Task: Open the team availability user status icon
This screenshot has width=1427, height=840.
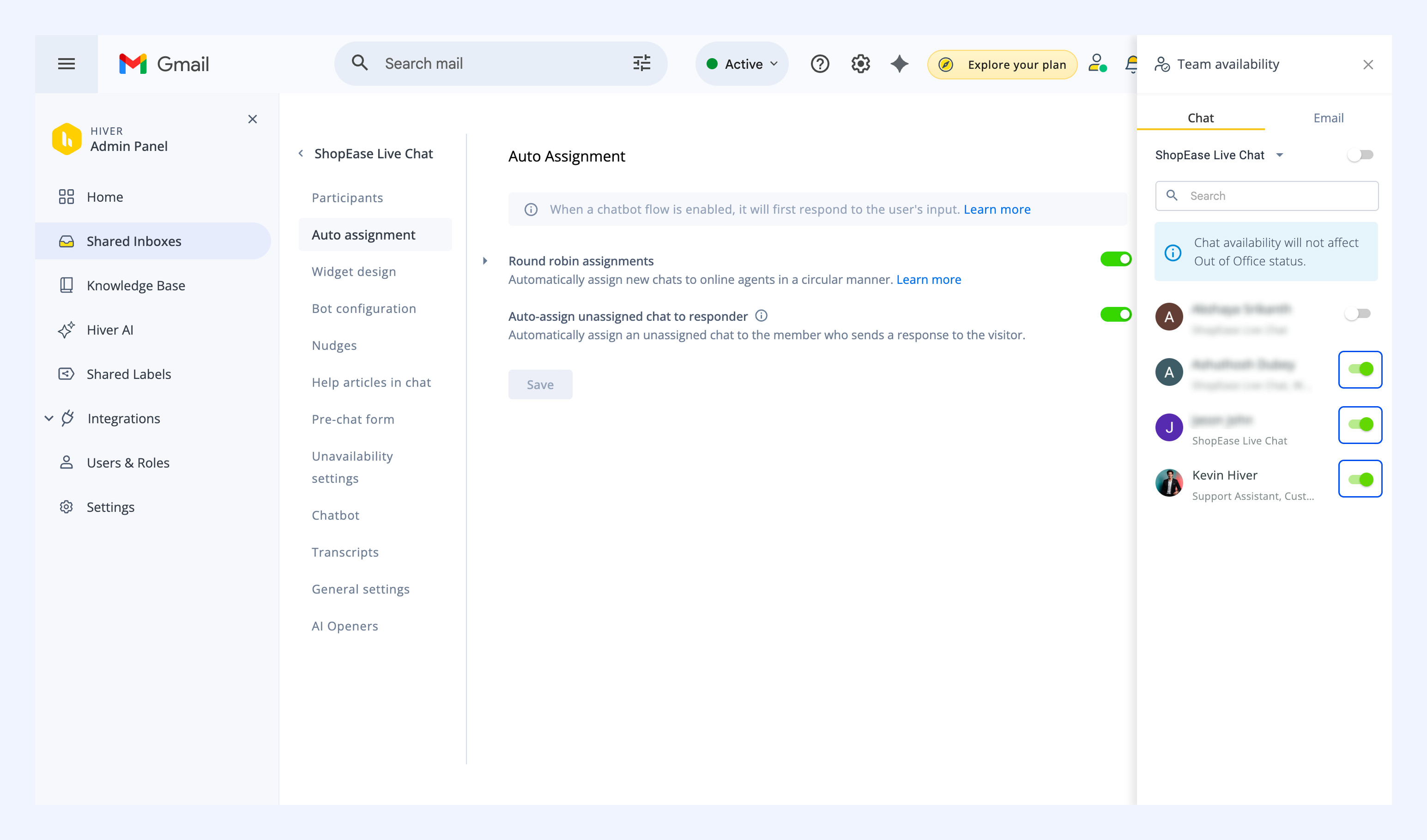Action: (1097, 63)
